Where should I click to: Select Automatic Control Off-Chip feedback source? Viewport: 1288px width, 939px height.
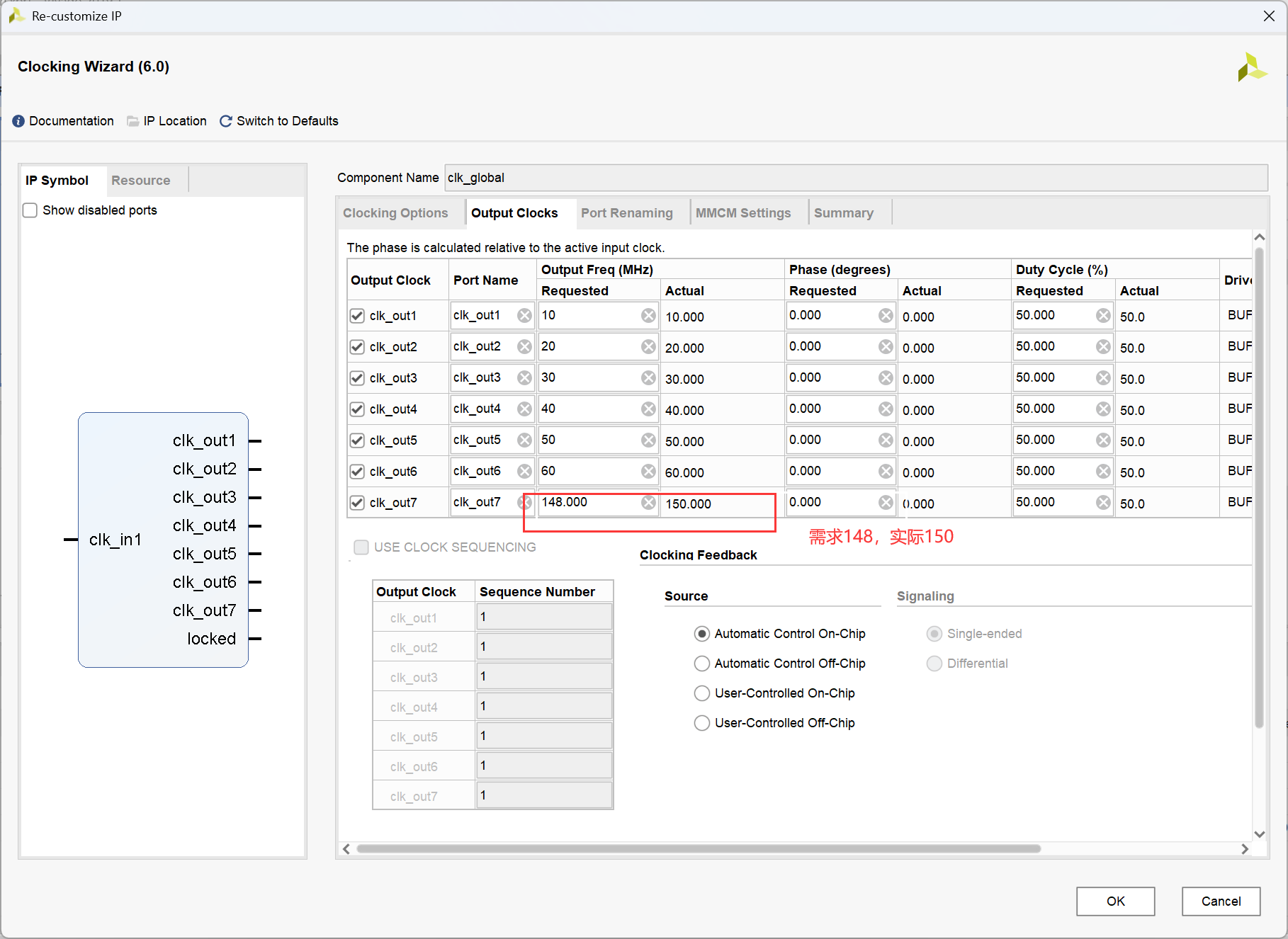(x=702, y=664)
